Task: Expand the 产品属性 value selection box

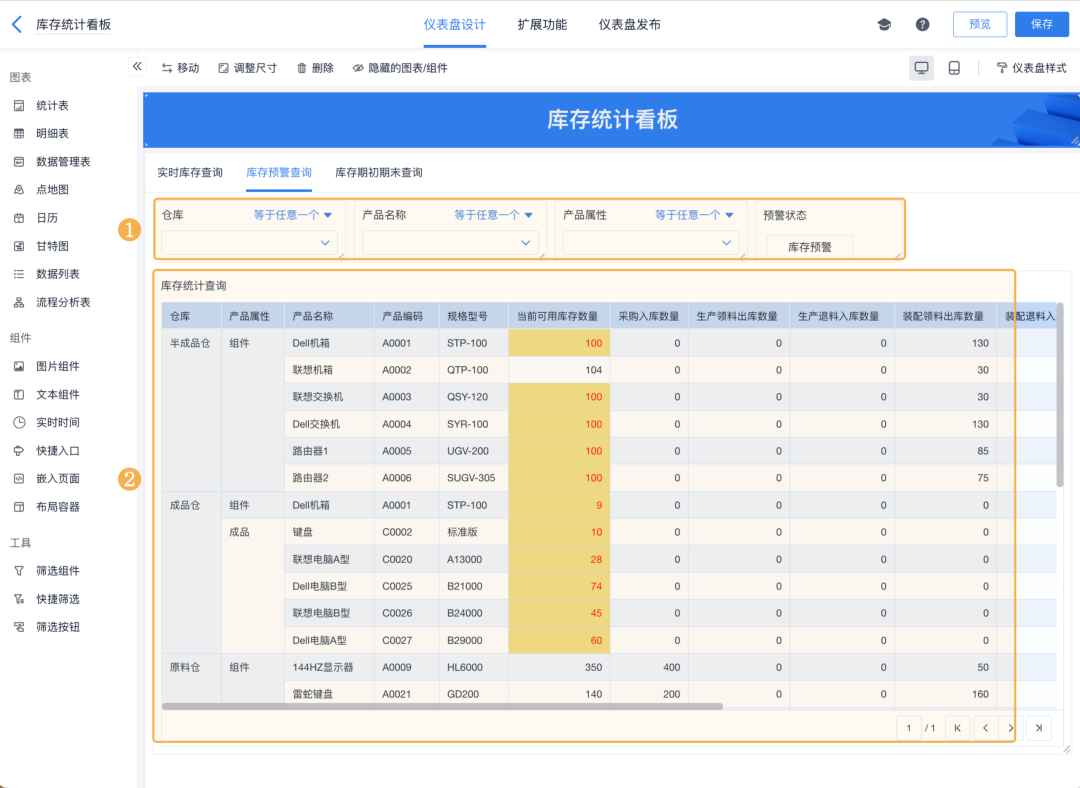Action: [651, 242]
